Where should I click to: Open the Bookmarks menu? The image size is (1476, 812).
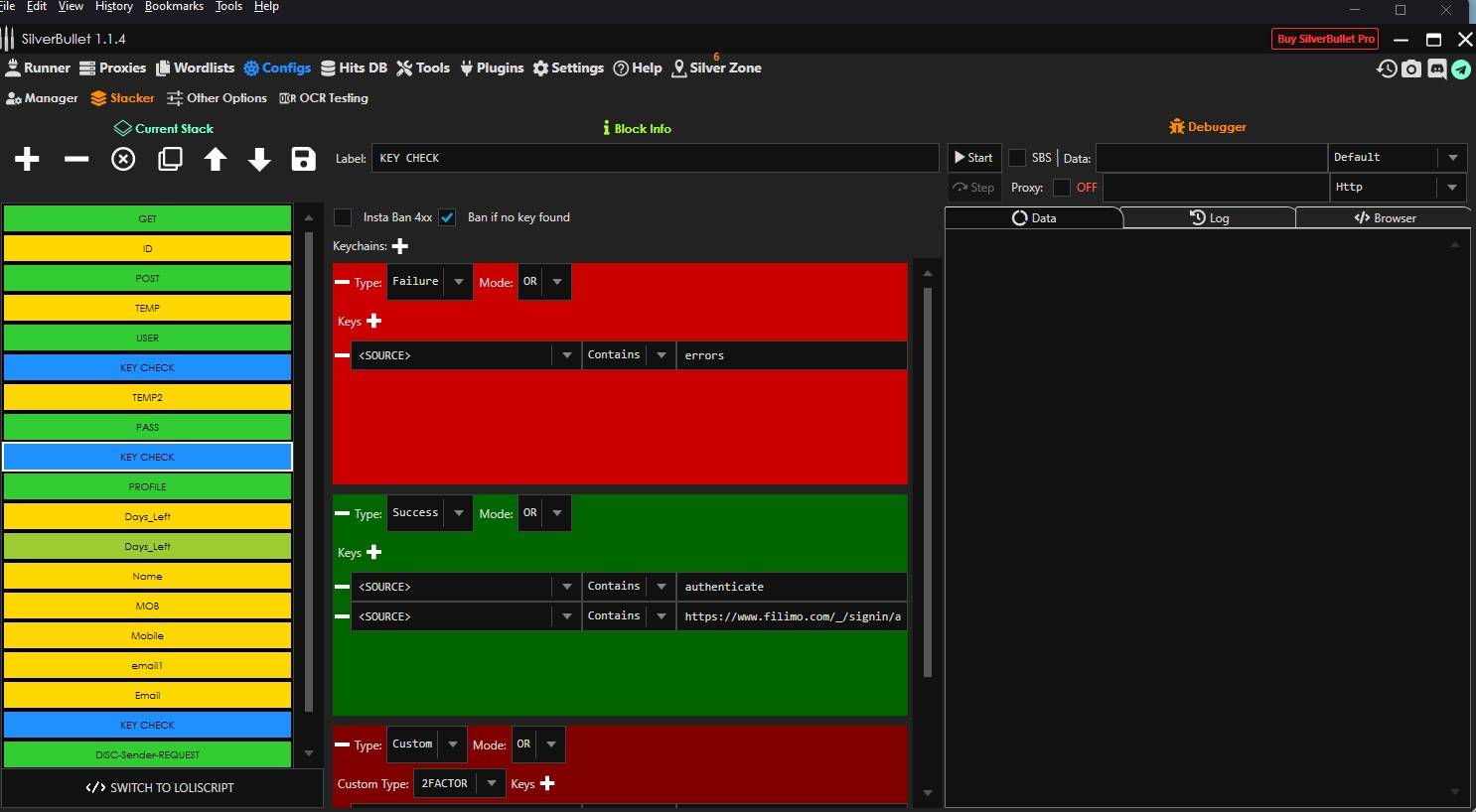(174, 6)
